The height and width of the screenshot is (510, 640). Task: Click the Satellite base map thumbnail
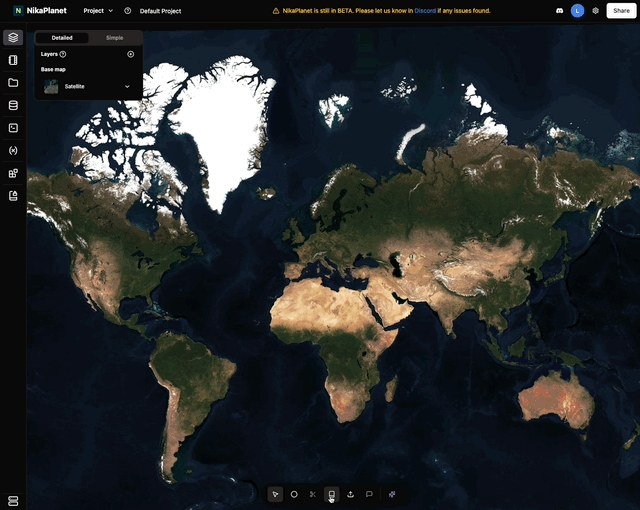pos(51,86)
